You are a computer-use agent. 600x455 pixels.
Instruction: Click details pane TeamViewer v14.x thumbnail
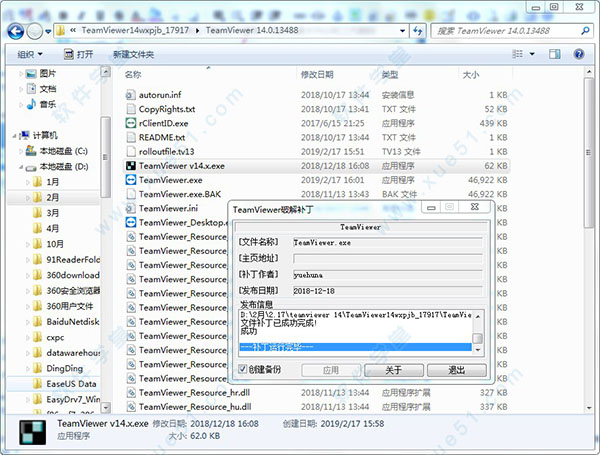[33, 432]
